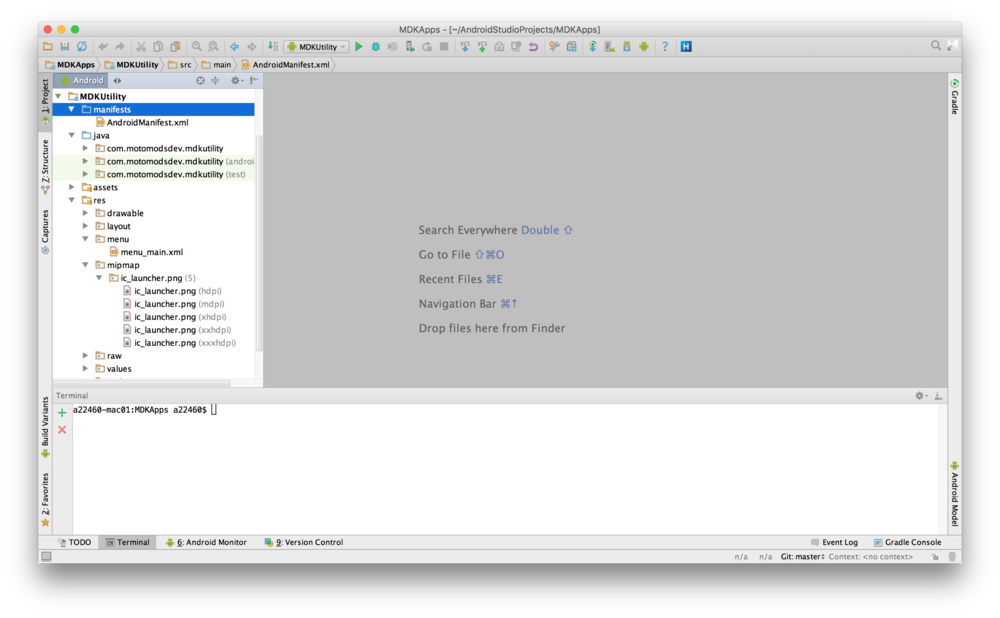1000x618 pixels.
Task: Start debugging with the bug icon
Action: click(x=376, y=47)
